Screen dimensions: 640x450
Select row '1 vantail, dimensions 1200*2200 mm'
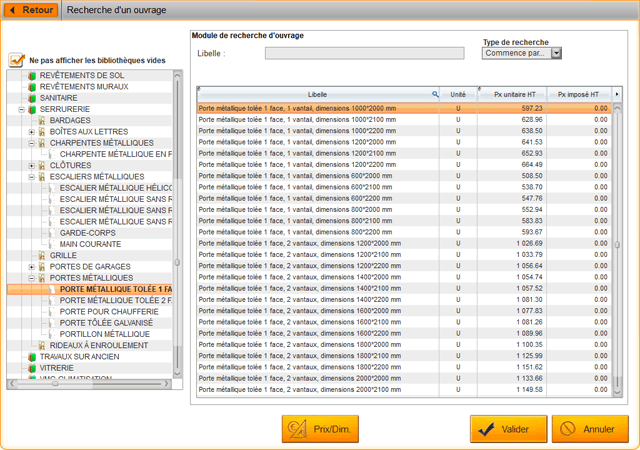[404, 165]
